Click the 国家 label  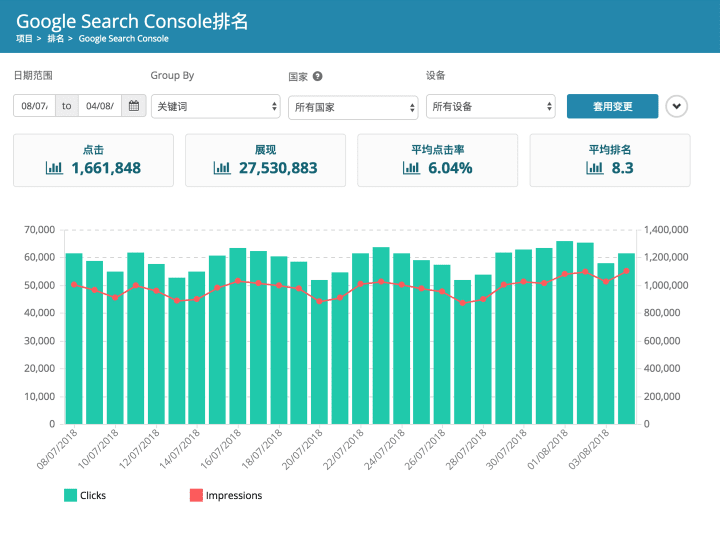point(298,77)
